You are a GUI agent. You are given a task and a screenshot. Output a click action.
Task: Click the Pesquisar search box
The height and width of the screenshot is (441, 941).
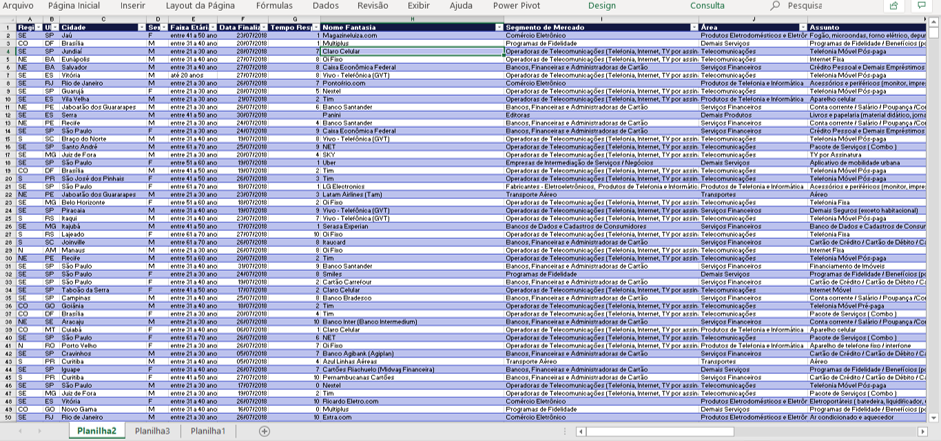coord(805,6)
